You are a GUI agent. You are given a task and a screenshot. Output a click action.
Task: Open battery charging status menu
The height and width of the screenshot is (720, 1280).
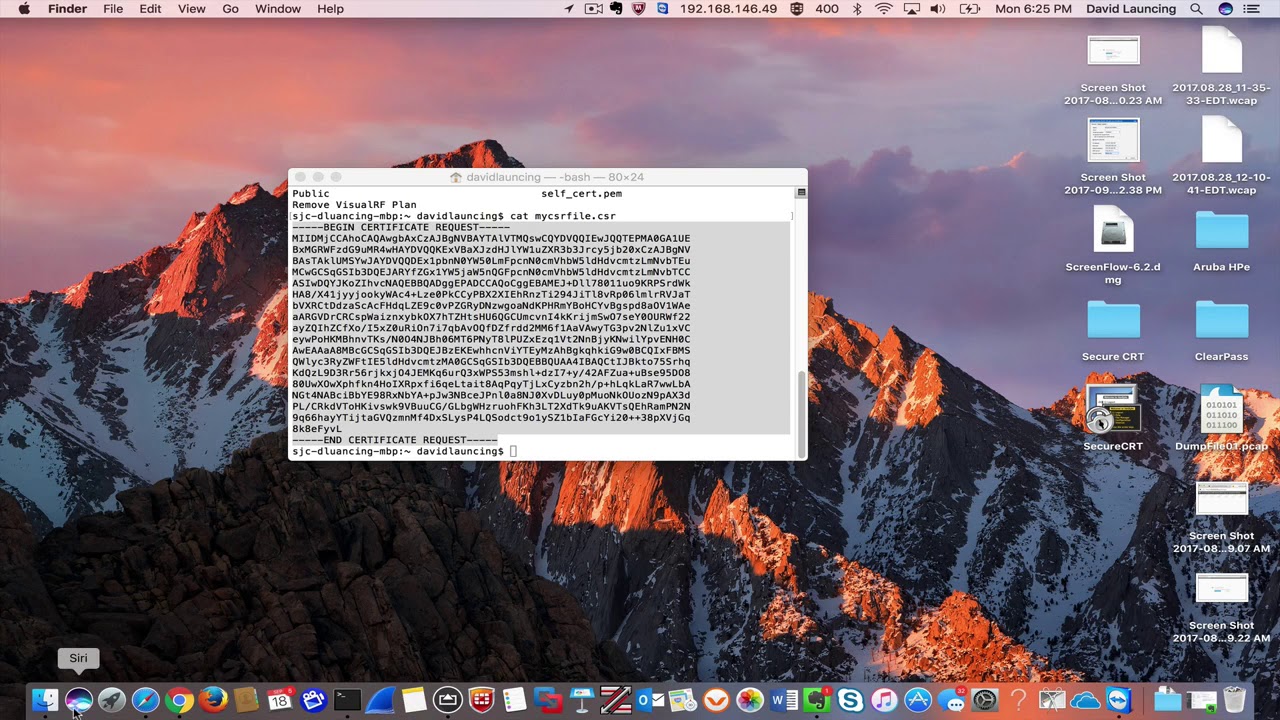(969, 9)
